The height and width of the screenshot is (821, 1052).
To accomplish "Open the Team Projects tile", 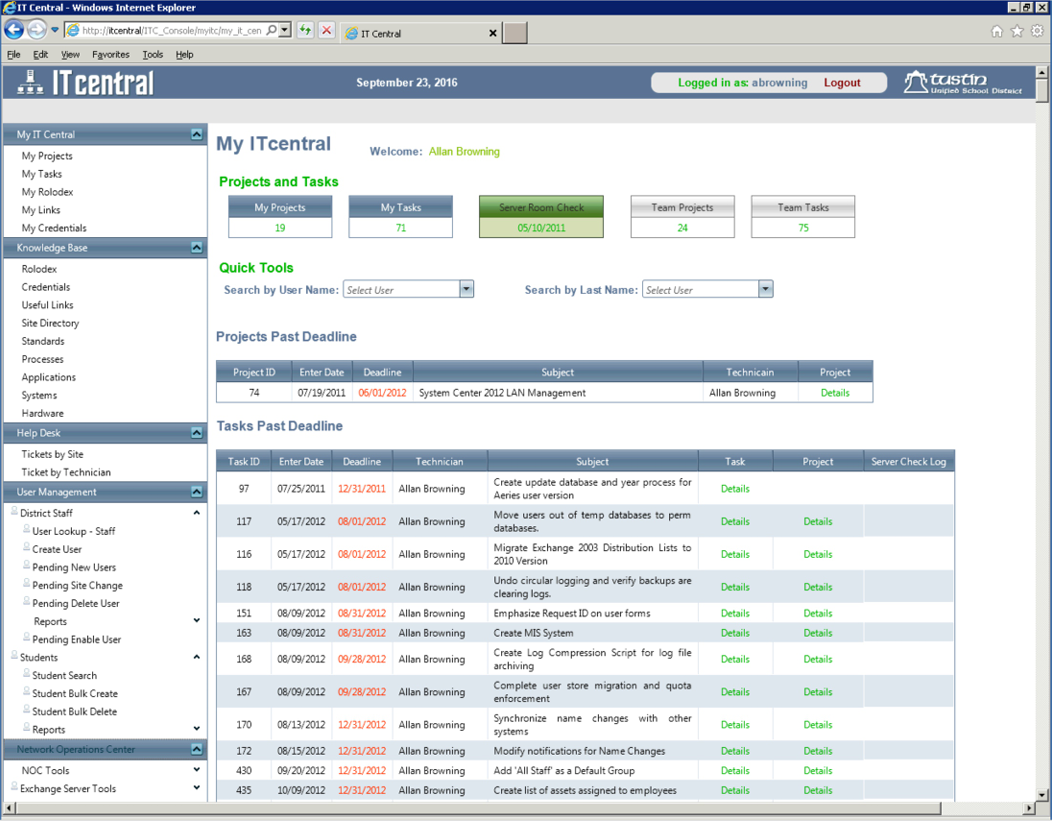I will point(682,217).
